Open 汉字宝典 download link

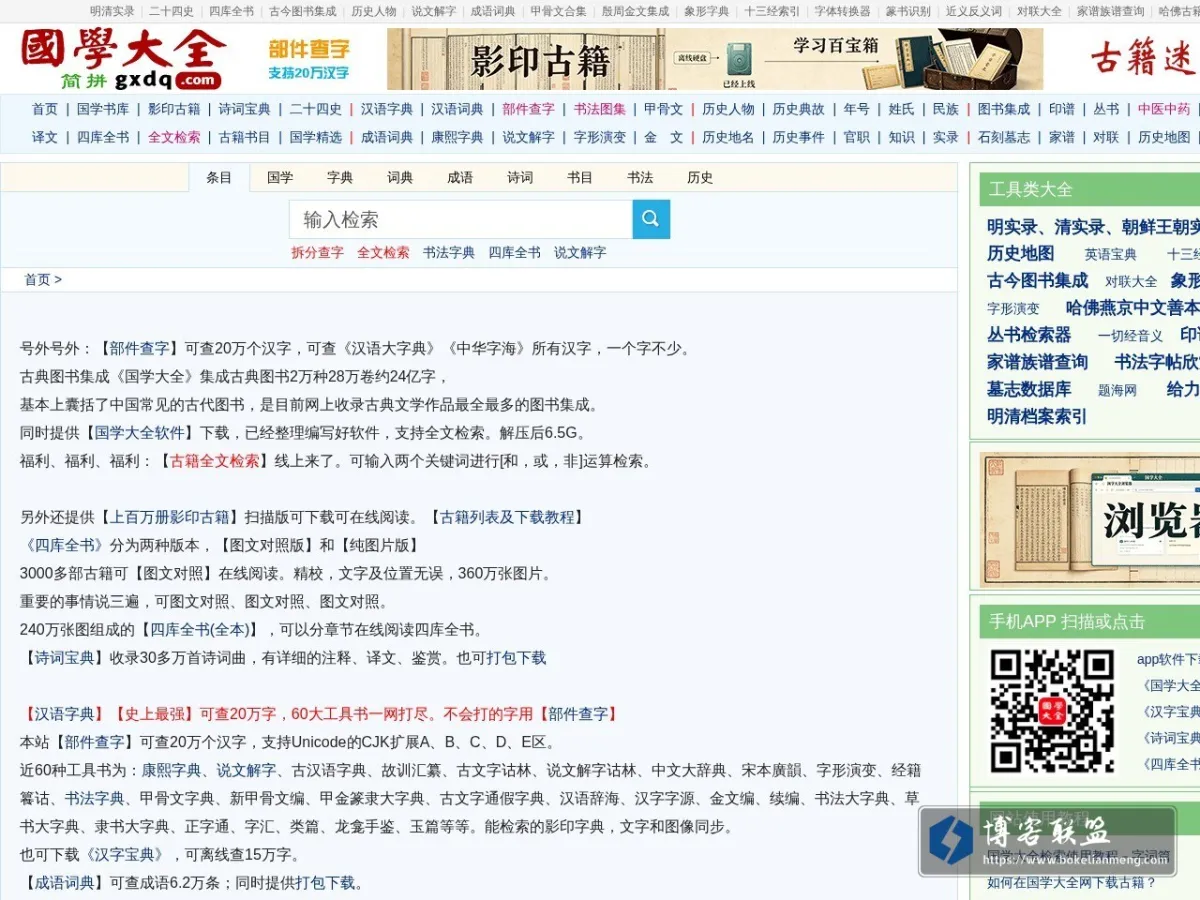(x=124, y=855)
